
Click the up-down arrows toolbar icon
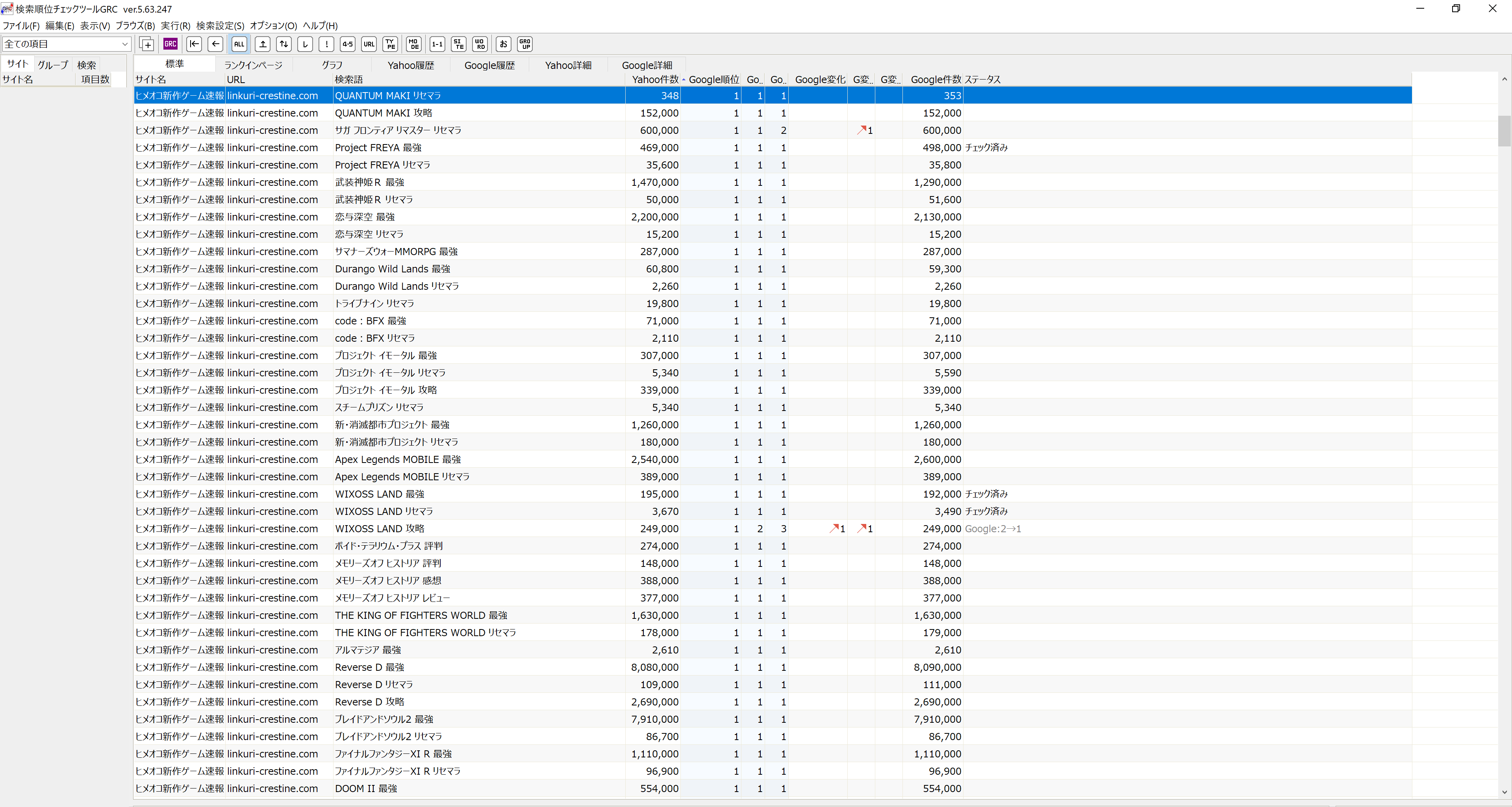(x=284, y=44)
